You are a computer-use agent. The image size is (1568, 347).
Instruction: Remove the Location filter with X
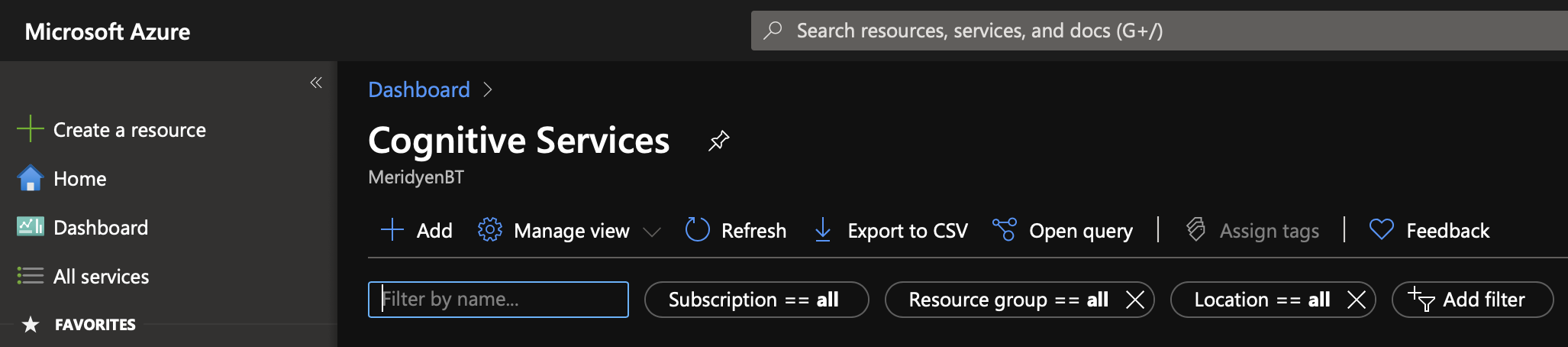click(1356, 300)
